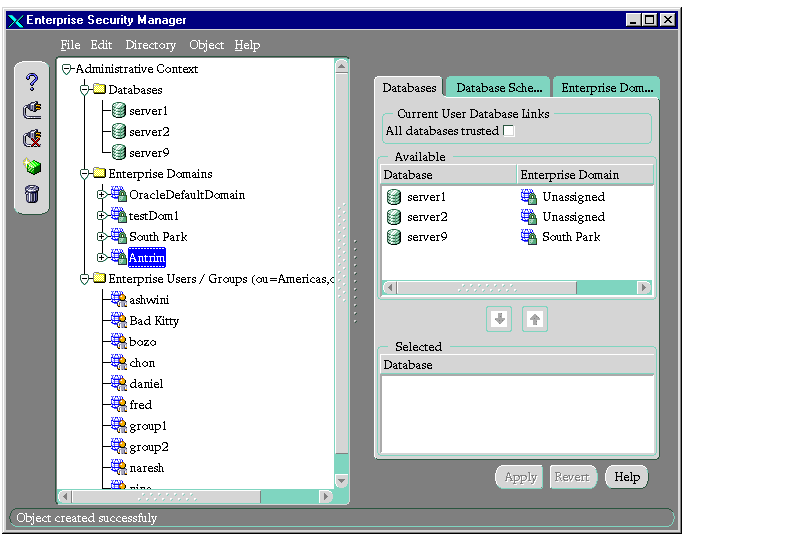Click the green cube create object icon
The height and width of the screenshot is (542, 788).
(32, 166)
